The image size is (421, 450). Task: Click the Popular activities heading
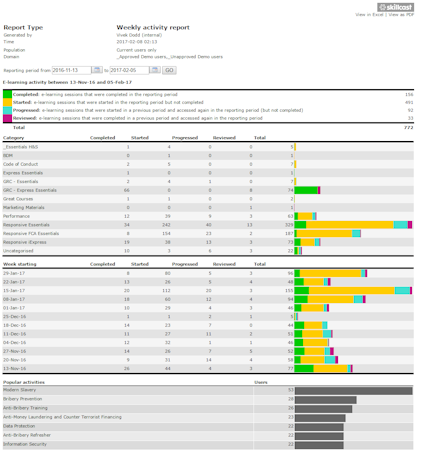[24, 382]
